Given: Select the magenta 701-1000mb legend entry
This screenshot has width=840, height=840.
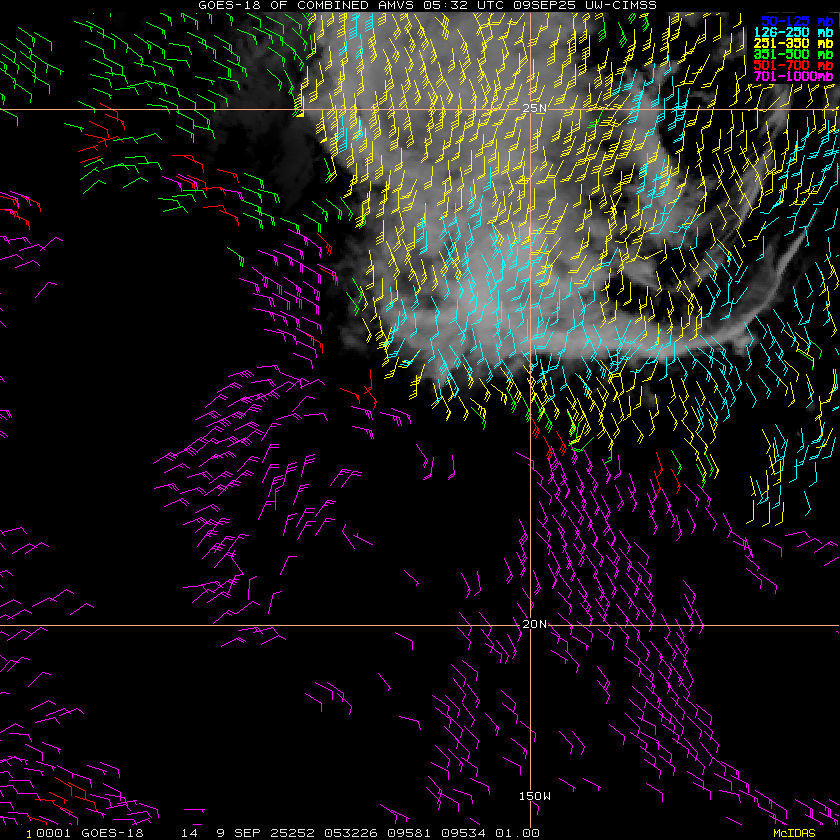Looking at the screenshot, I should pyautogui.click(x=794, y=76).
